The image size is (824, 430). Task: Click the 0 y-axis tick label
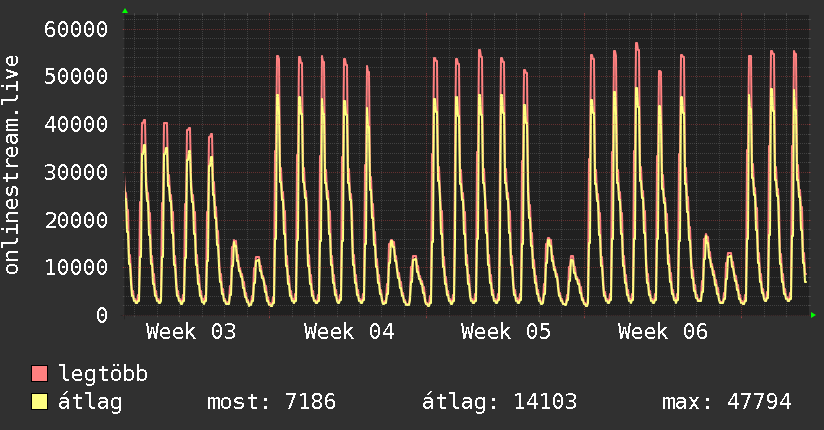click(101, 315)
